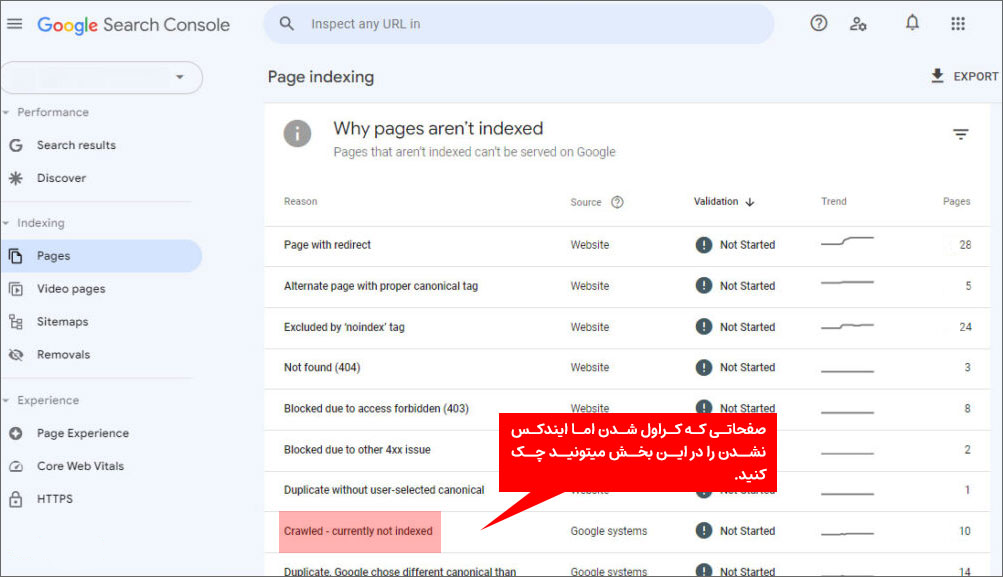Open the Removals page

click(63, 354)
